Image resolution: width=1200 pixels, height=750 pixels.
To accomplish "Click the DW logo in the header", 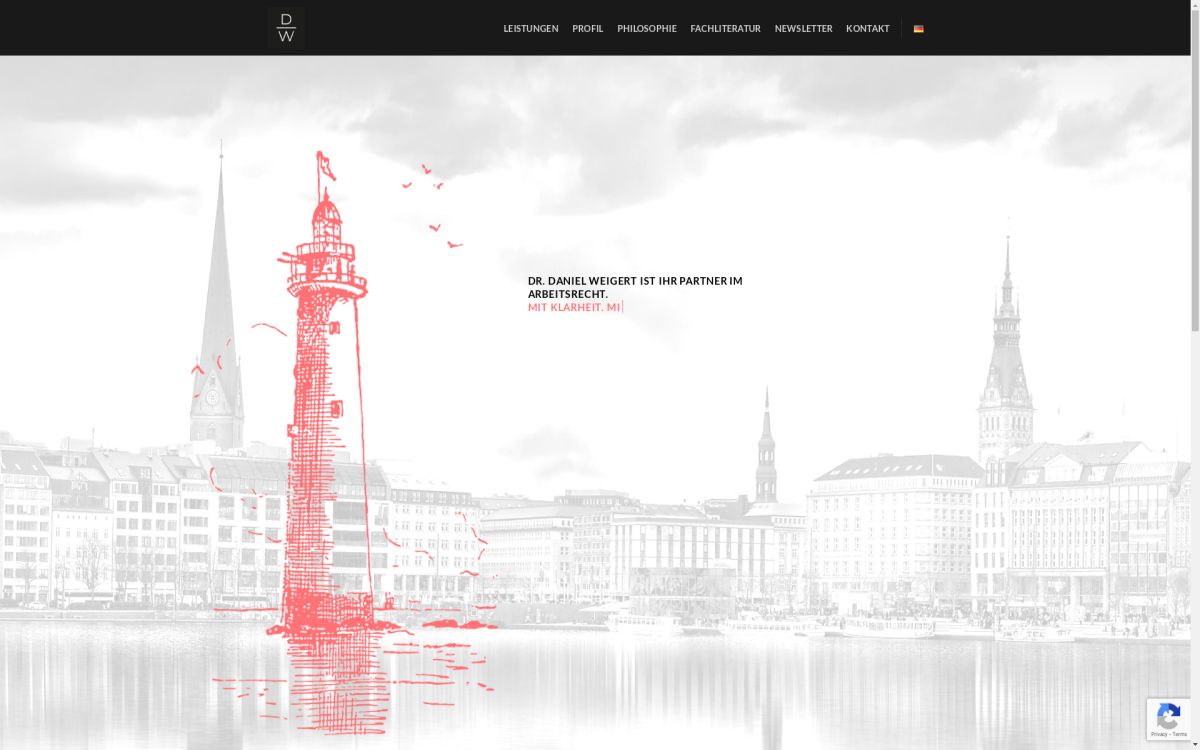I will pos(286,28).
